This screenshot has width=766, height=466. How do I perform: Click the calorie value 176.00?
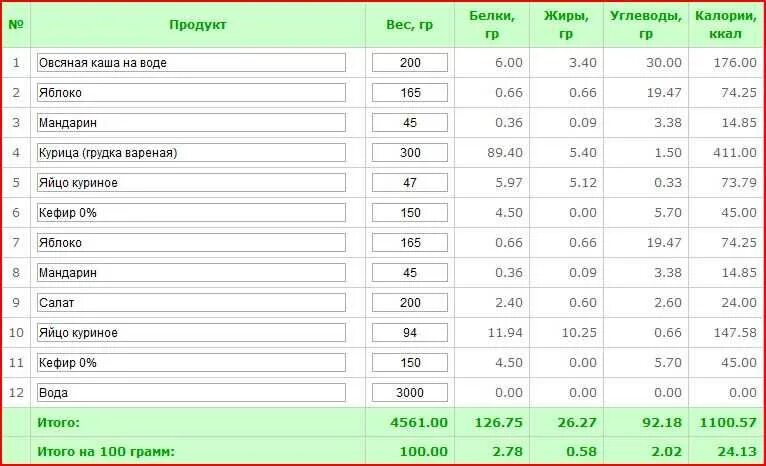735,63
